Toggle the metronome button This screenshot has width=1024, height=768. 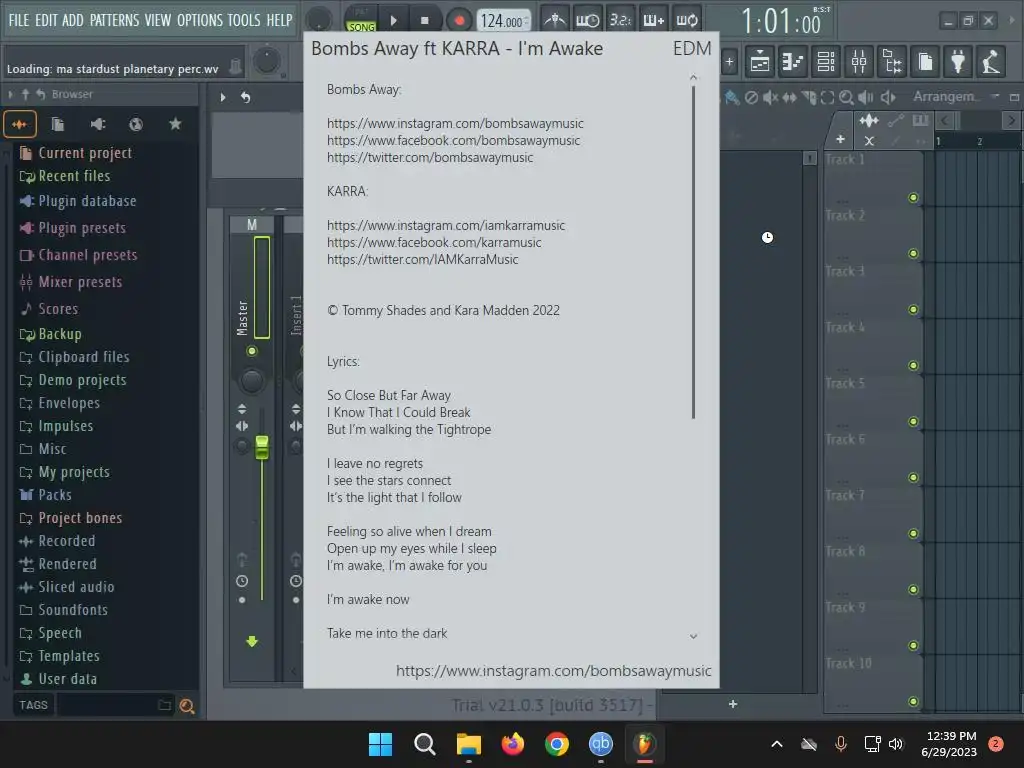554,20
